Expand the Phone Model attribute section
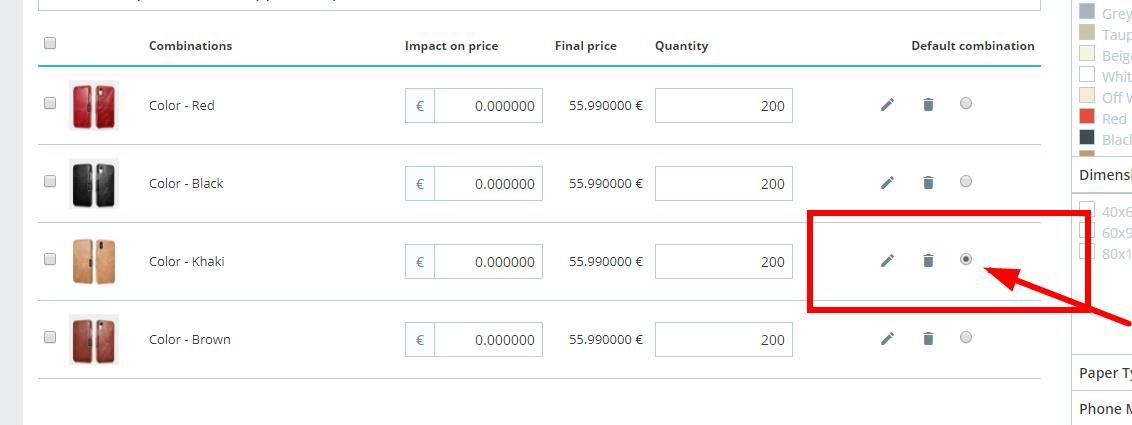 point(1104,408)
